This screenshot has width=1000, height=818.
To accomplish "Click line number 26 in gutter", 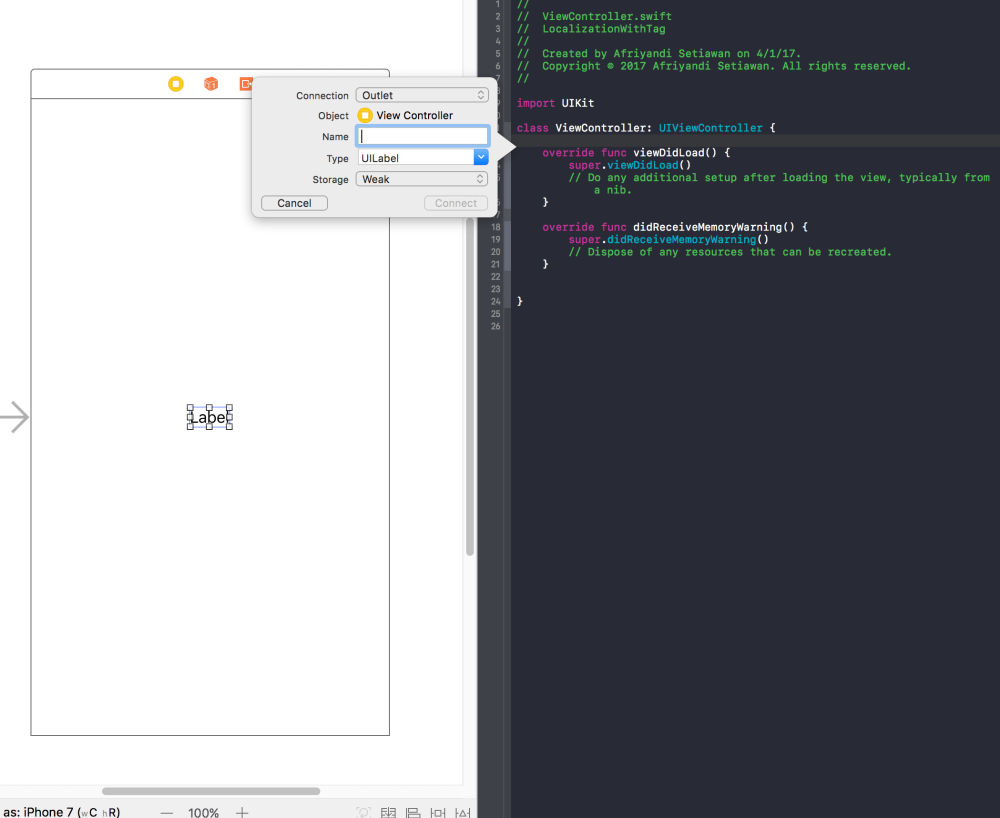I will (x=496, y=326).
